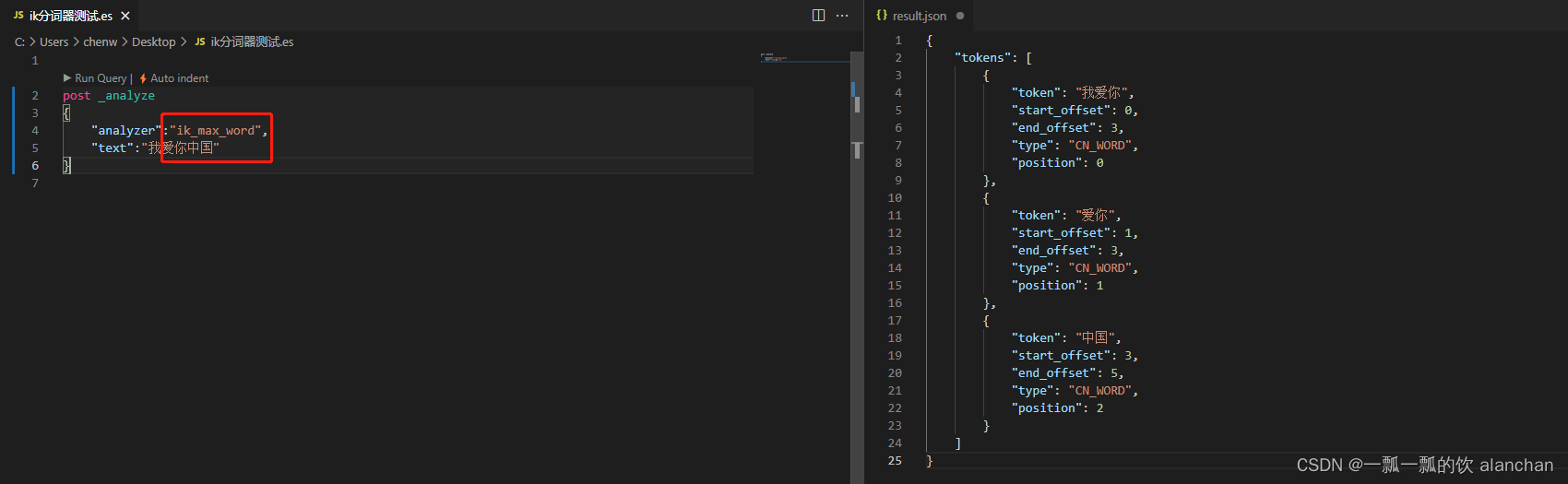Click the "ik_max_word" value
Screen dimensions: 1568x484
[215, 131]
